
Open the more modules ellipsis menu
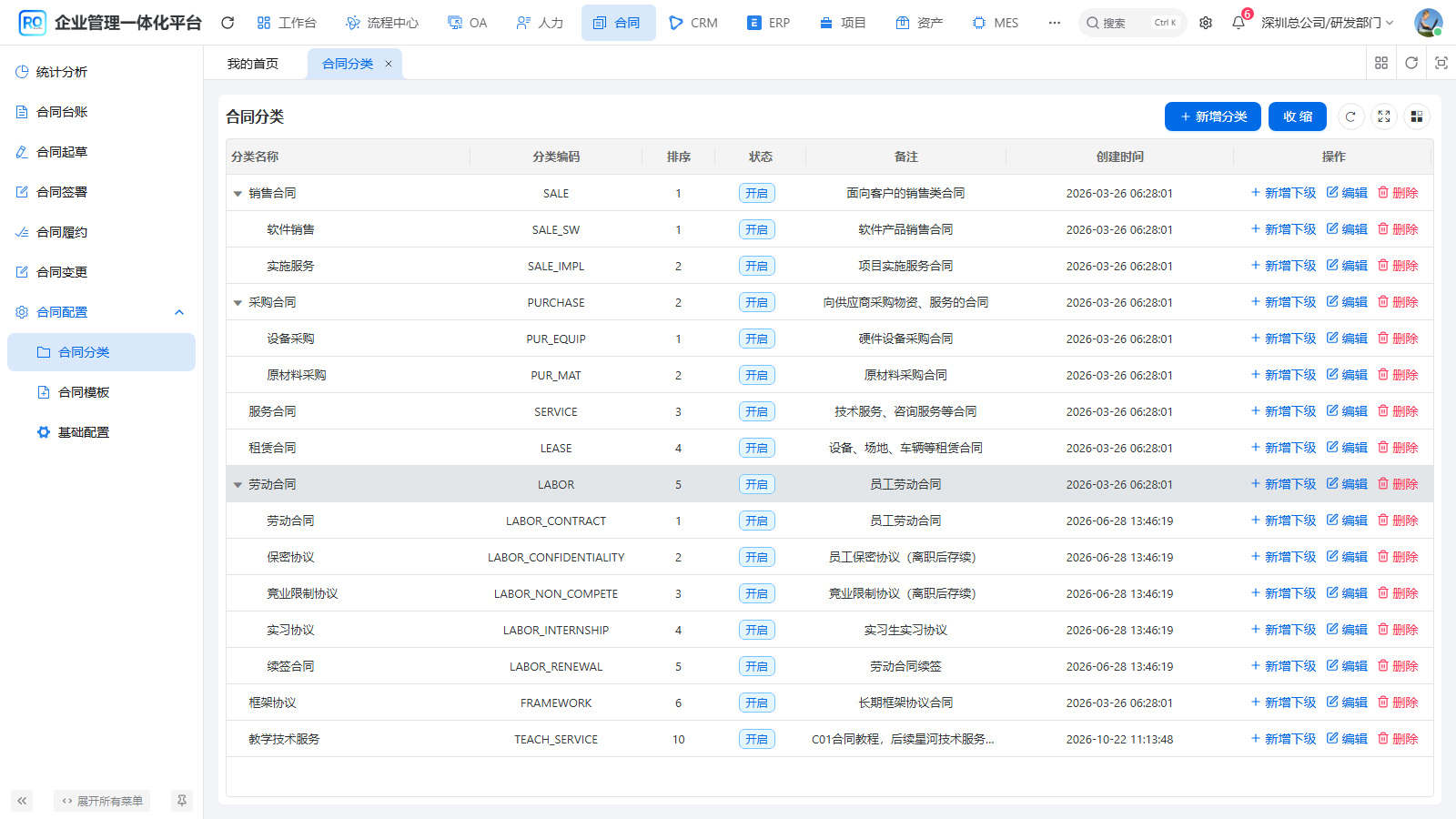(1055, 23)
